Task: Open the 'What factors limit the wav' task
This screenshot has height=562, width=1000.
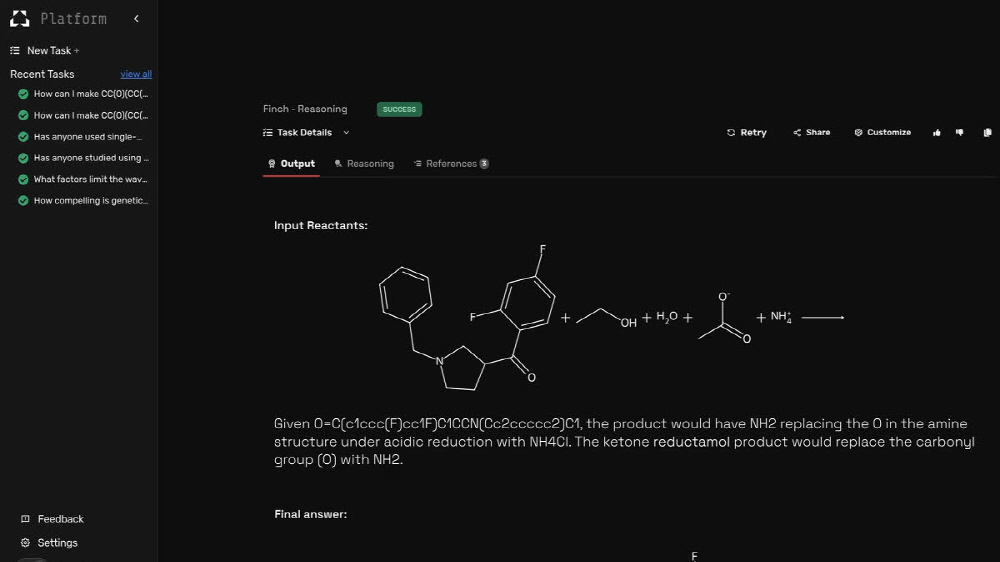Action: tap(90, 180)
